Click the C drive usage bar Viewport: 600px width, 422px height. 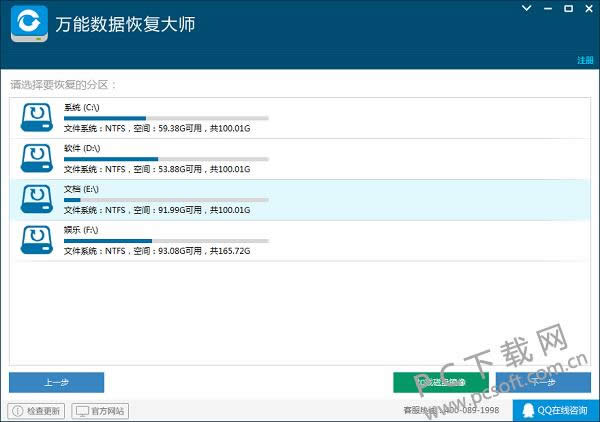click(166, 118)
